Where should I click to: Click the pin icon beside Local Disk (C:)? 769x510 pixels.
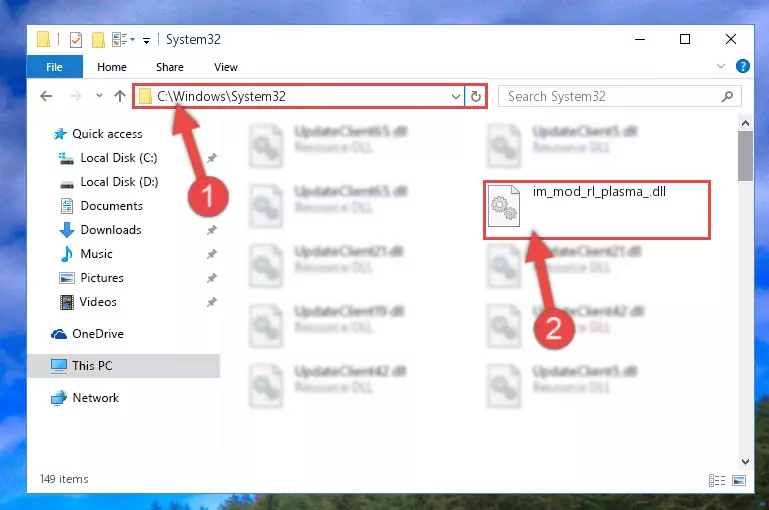pos(211,158)
